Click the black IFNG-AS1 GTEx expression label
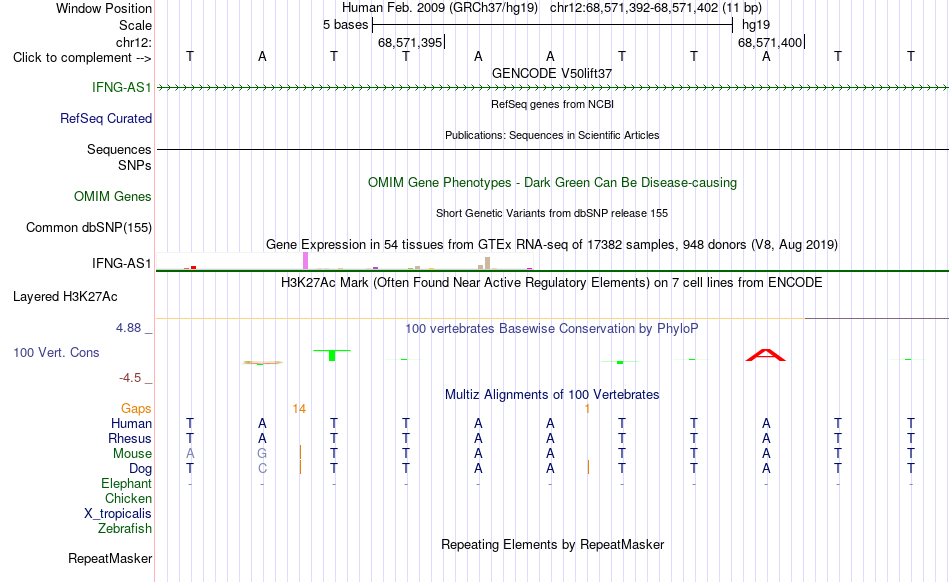The height and width of the screenshot is (582, 950). point(121,263)
